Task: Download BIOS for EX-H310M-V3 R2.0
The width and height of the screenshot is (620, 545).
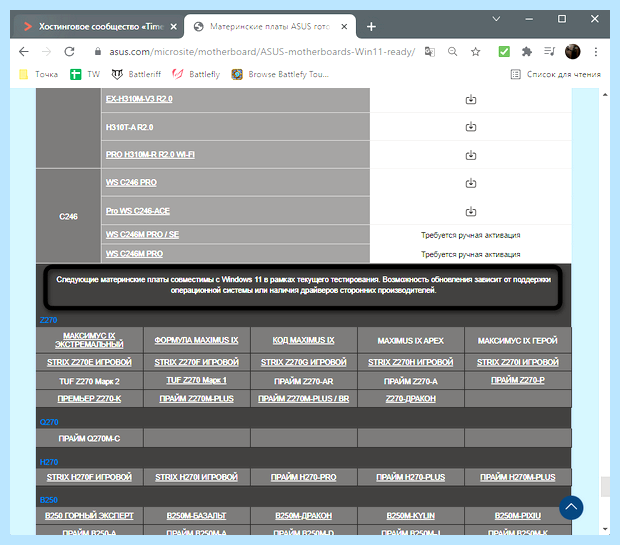Action: [471, 99]
